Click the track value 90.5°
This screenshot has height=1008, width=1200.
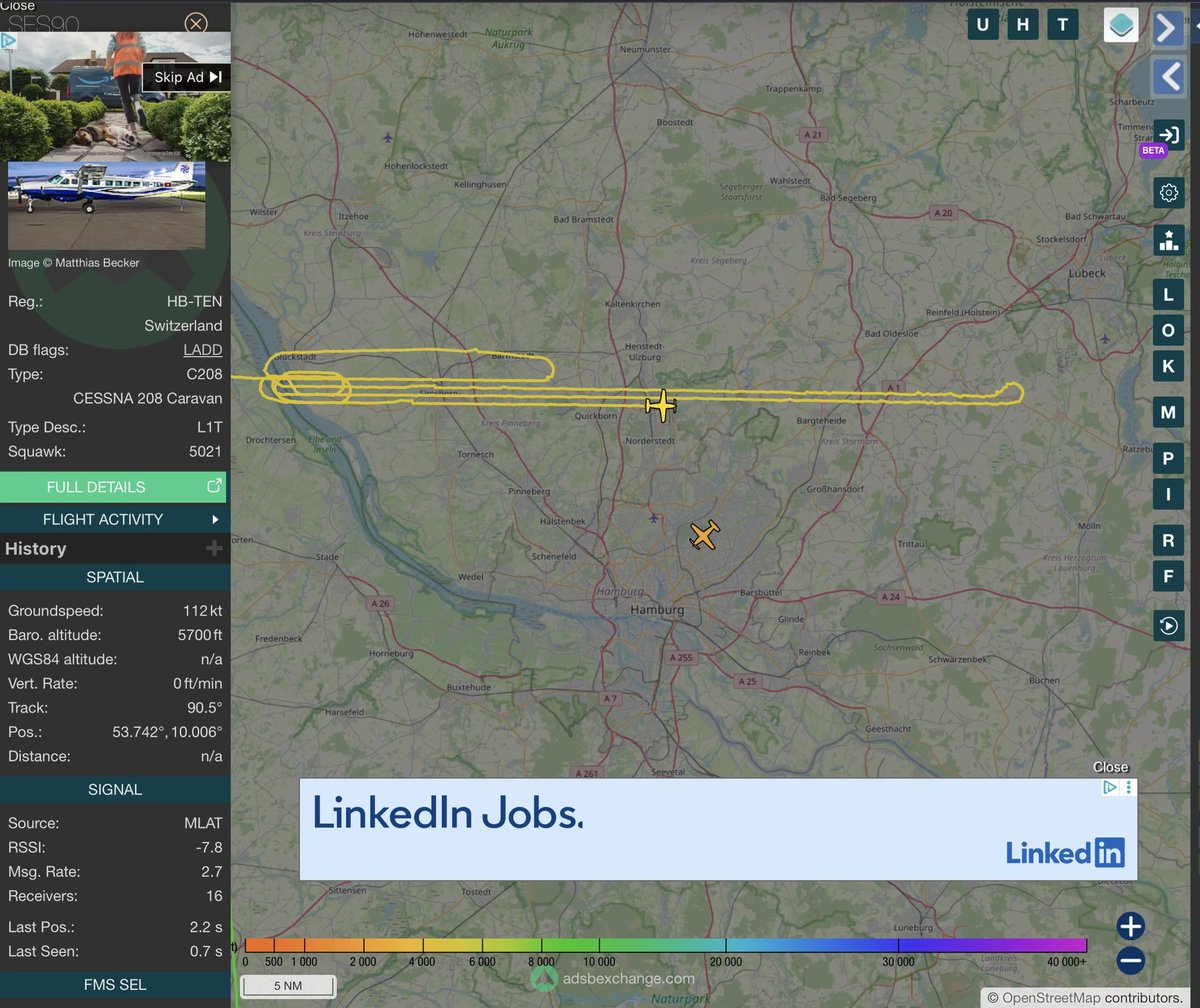[205, 707]
